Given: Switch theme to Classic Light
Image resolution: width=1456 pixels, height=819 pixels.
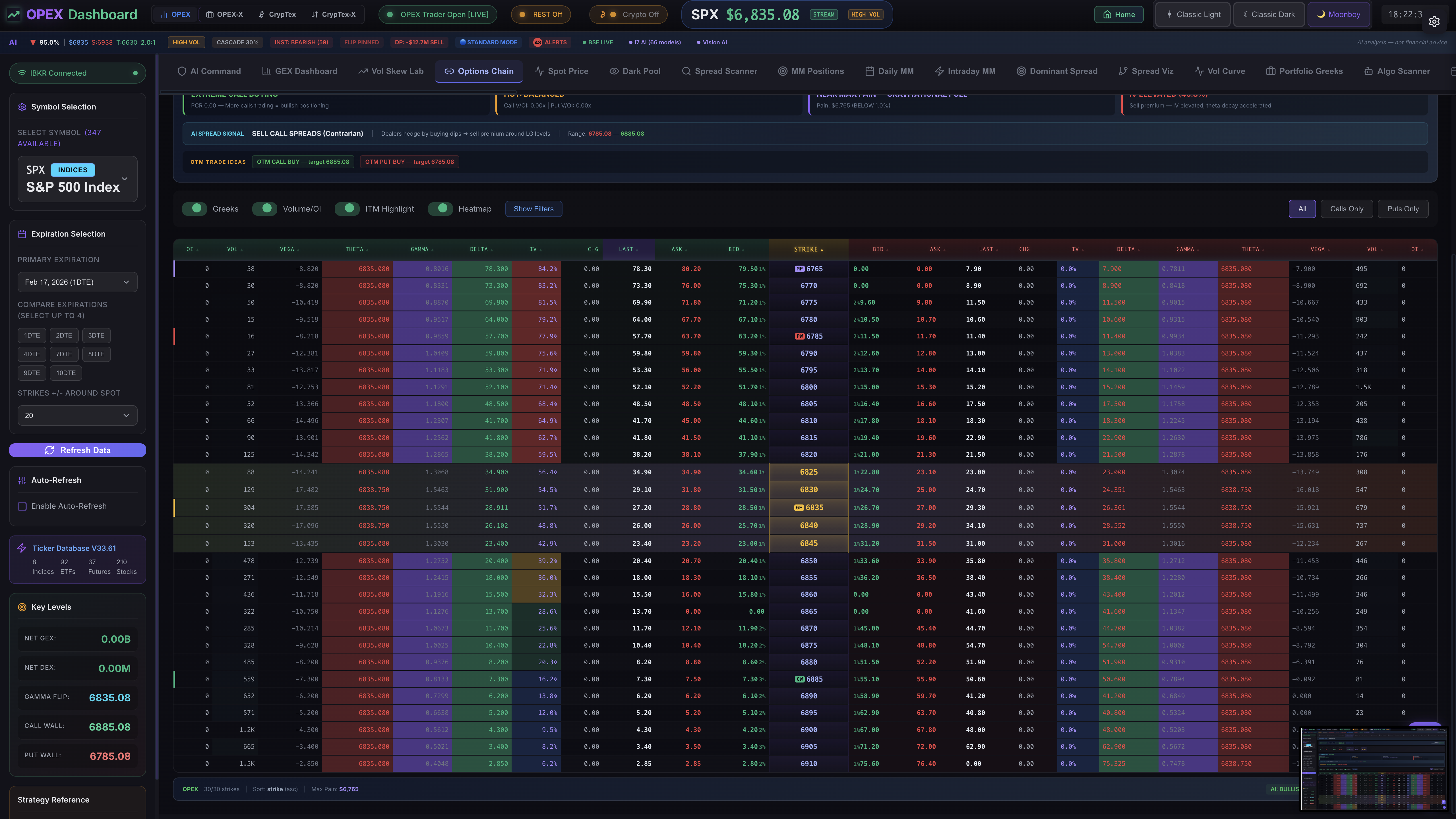Looking at the screenshot, I should [x=1193, y=14].
